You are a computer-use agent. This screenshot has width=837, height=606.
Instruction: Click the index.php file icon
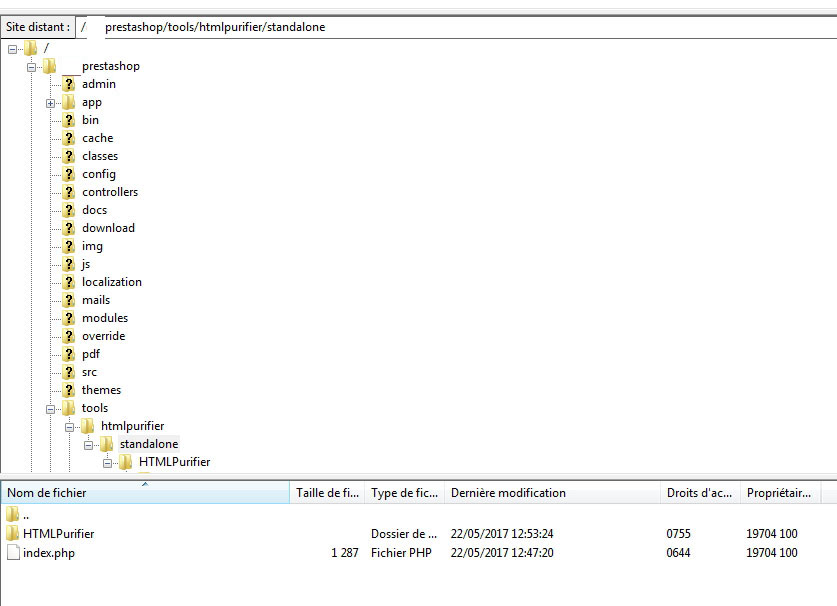click(13, 552)
